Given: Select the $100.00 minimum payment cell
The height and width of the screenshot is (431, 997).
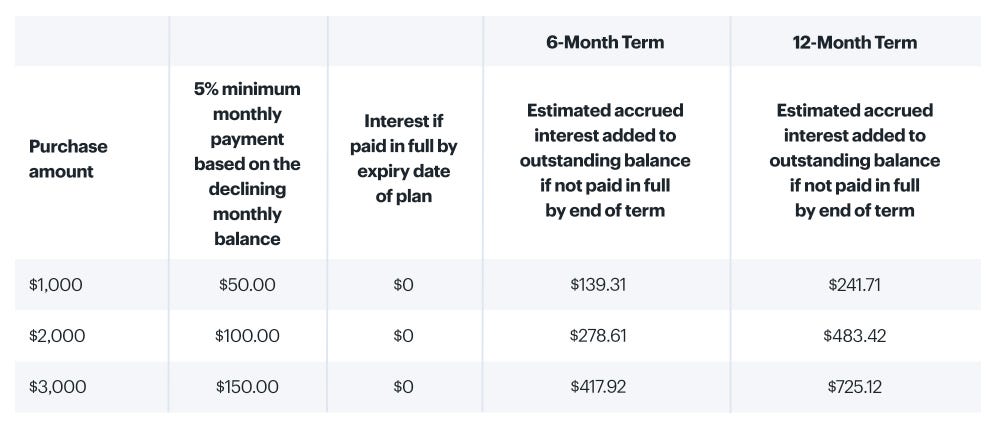Looking at the screenshot, I should point(247,336).
